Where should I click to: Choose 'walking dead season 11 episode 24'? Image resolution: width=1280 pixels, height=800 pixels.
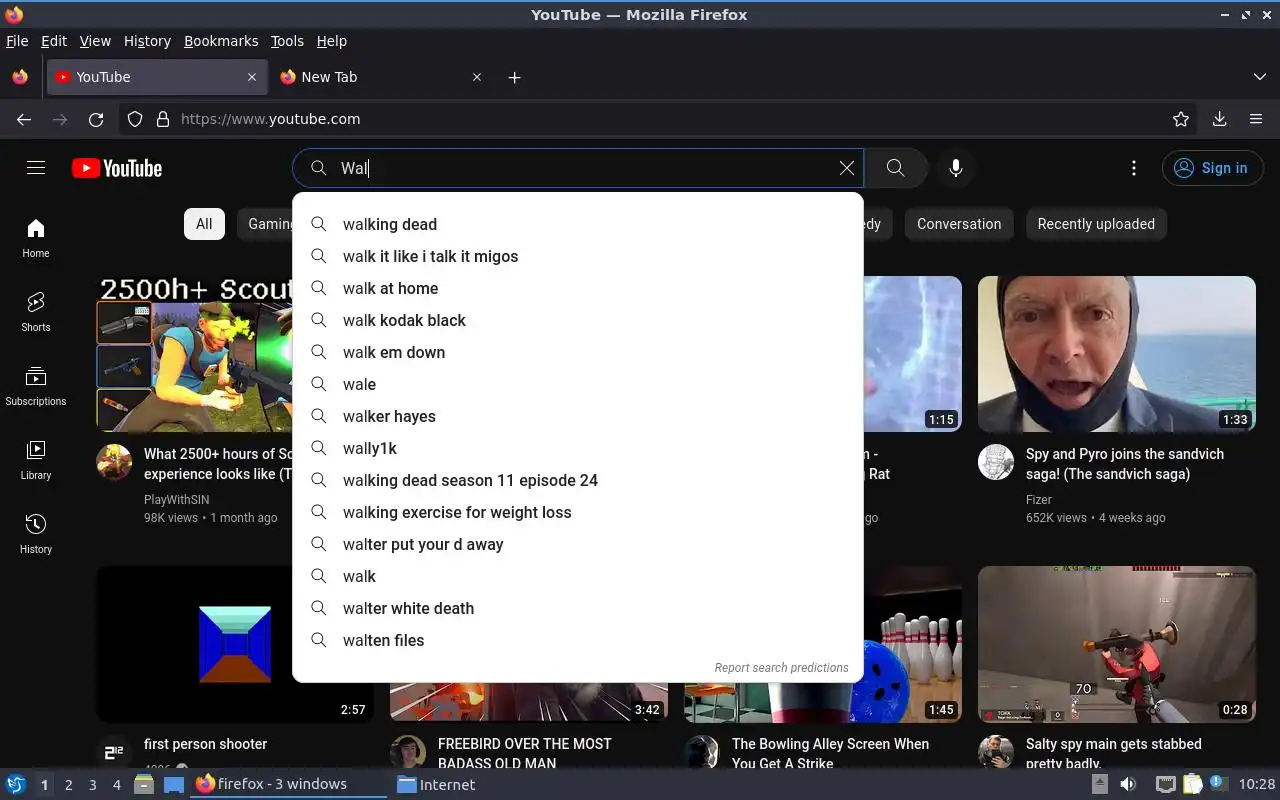click(x=578, y=480)
